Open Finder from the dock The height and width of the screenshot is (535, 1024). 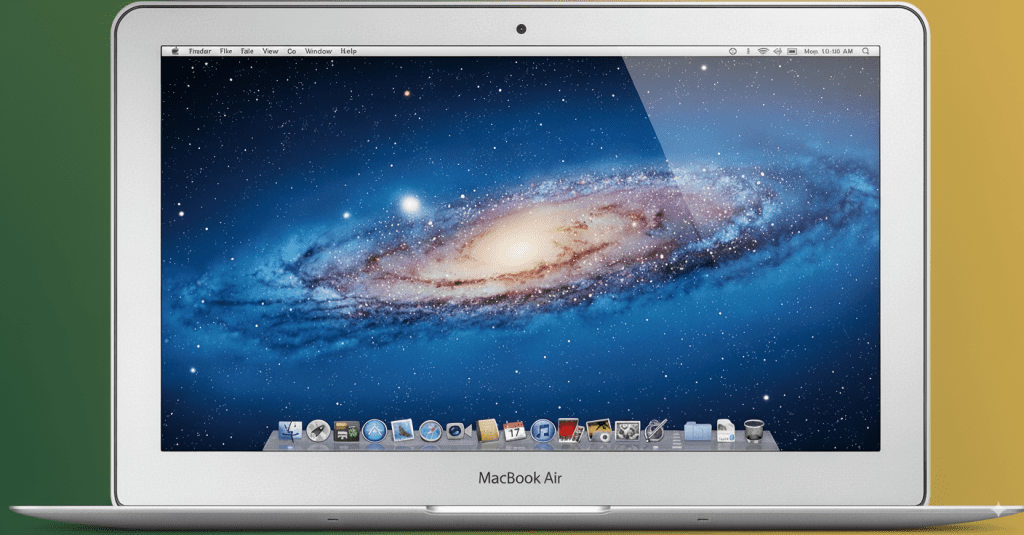(290, 431)
